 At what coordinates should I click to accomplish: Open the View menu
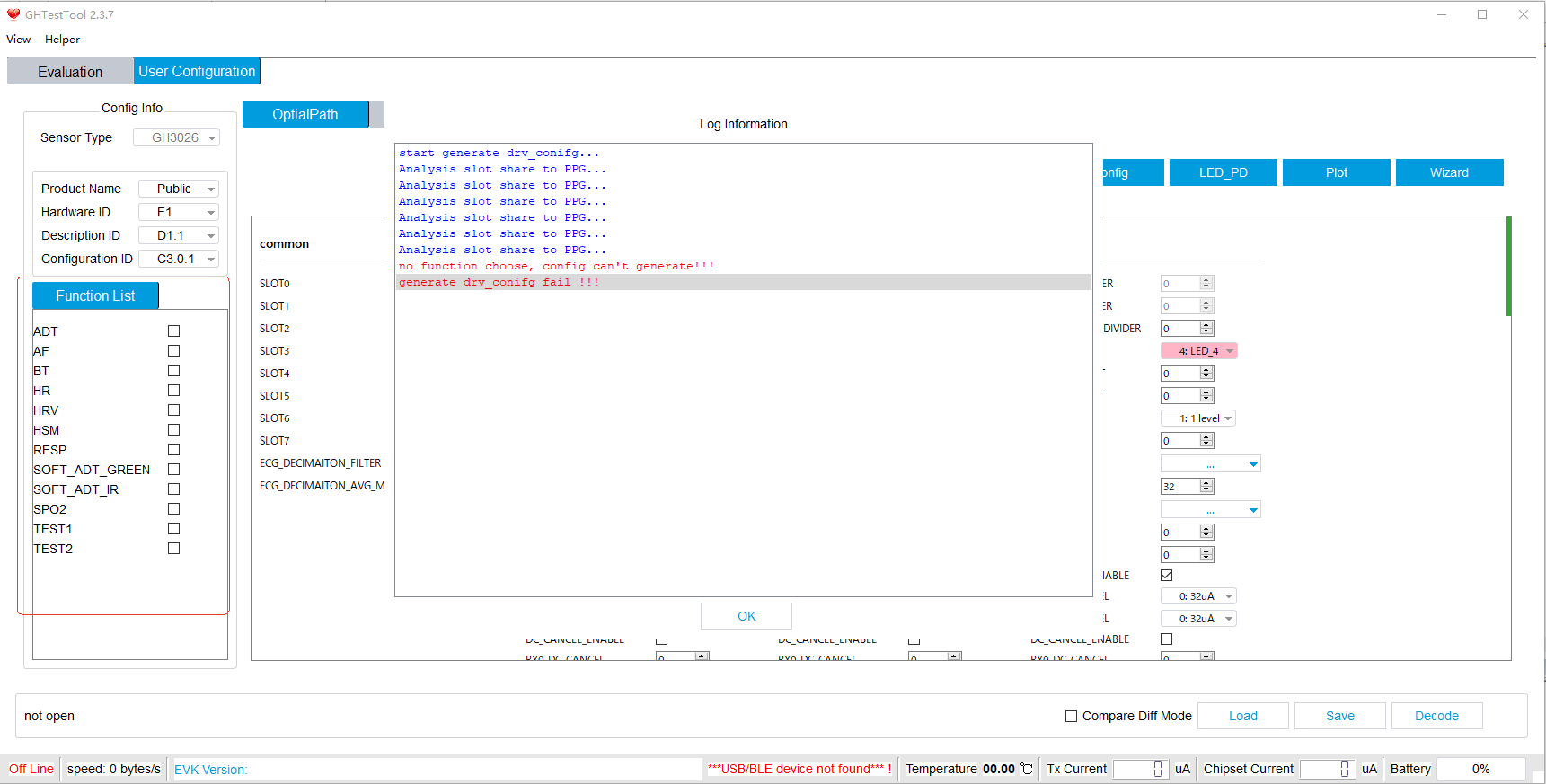tap(18, 40)
